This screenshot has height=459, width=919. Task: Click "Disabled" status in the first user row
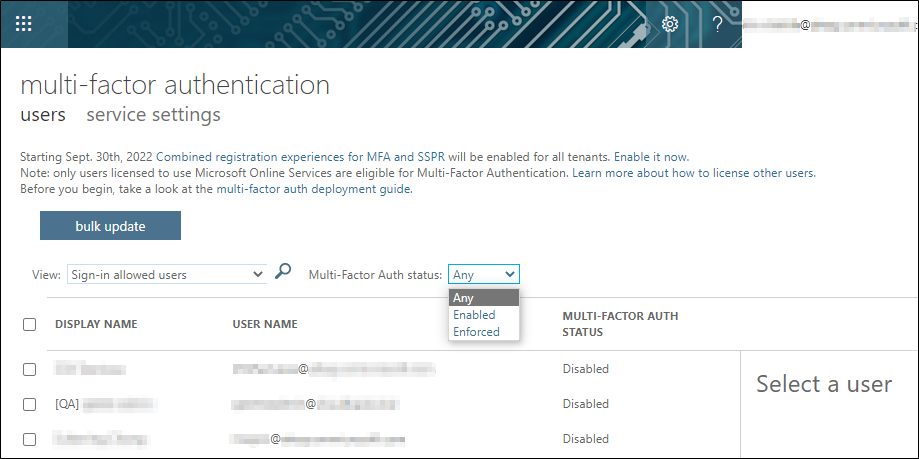[x=586, y=369]
